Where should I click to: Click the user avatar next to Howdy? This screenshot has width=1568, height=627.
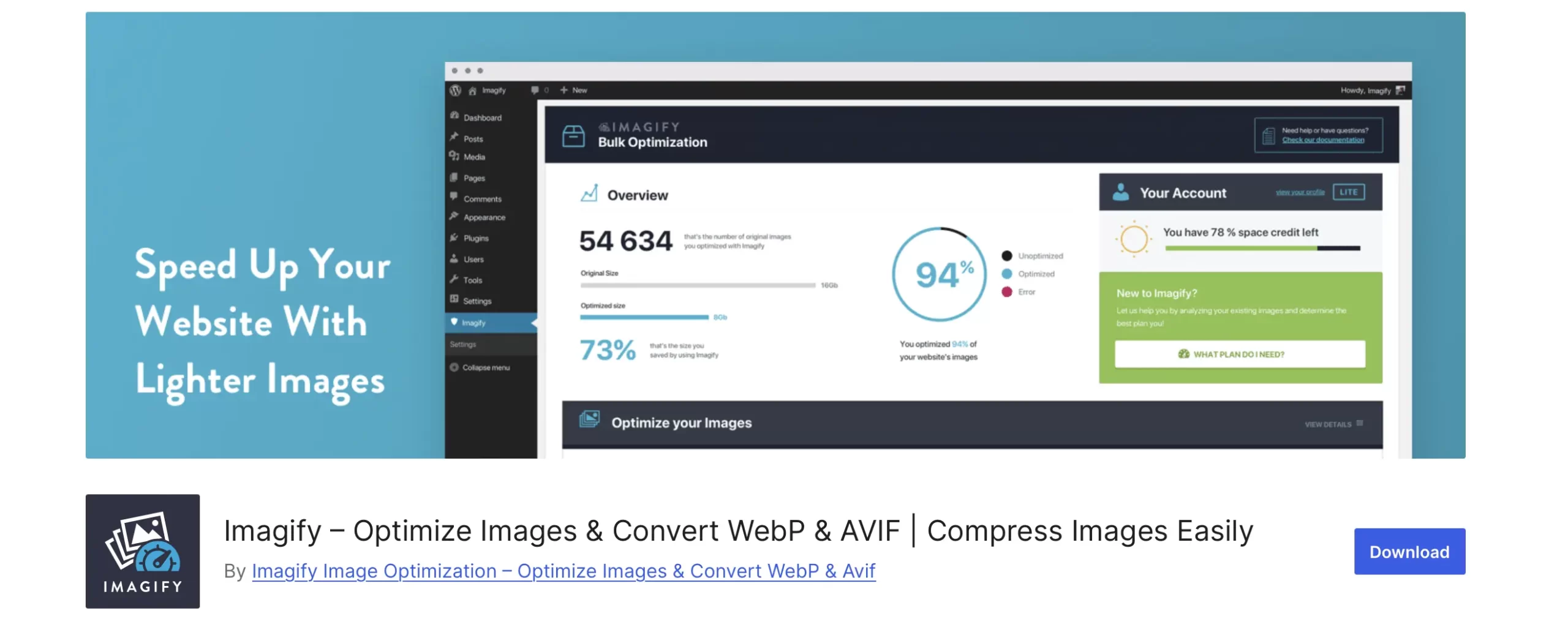click(x=1400, y=90)
